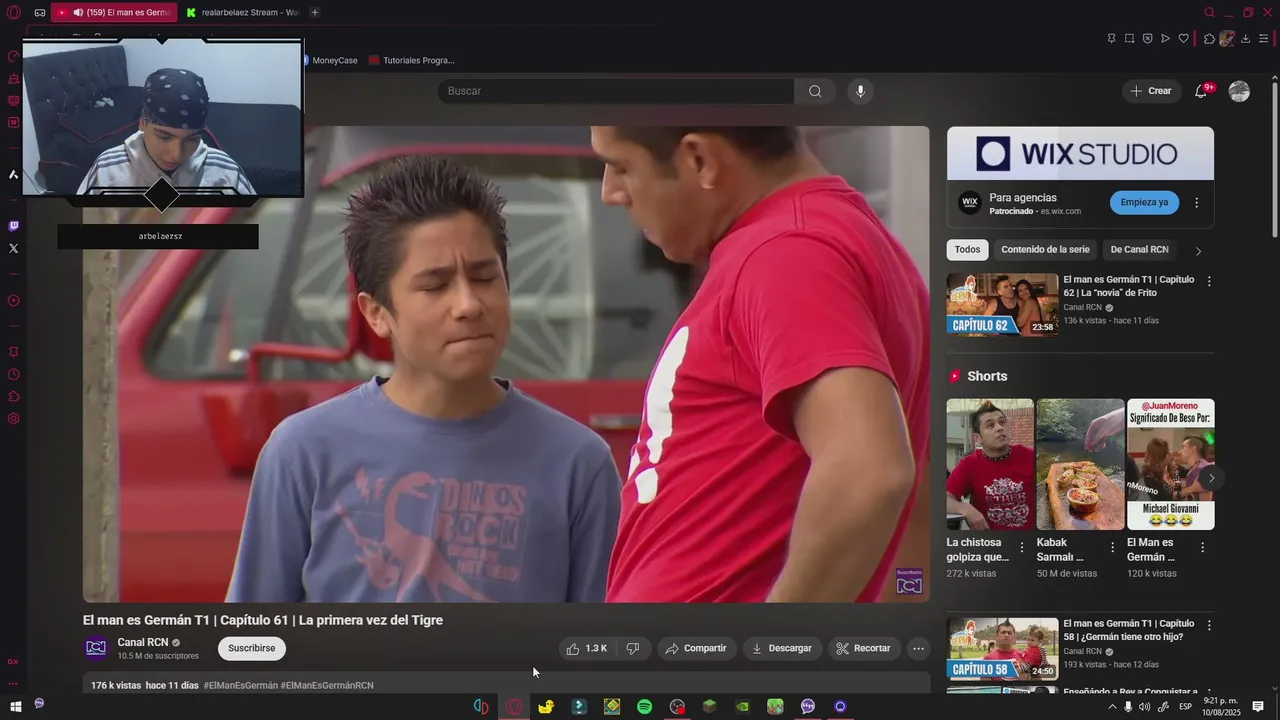Show next Shorts with the arrow

[1211, 478]
